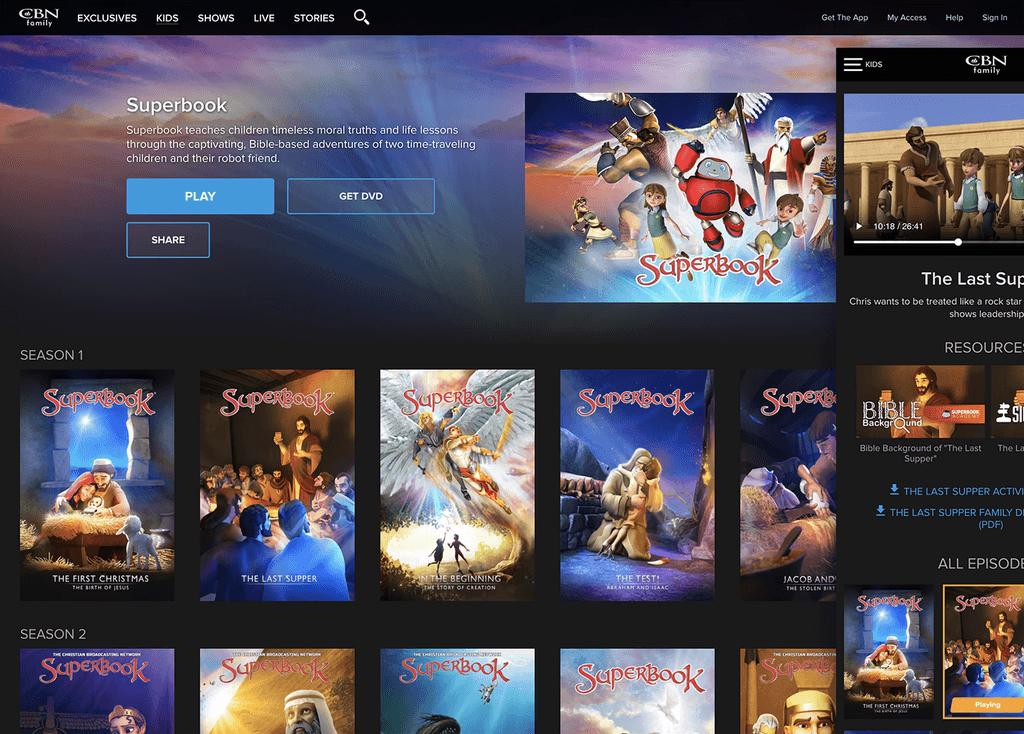Viewport: 1024px width, 734px height.
Task: Select the Kids menu item
Action: pyautogui.click(x=167, y=18)
